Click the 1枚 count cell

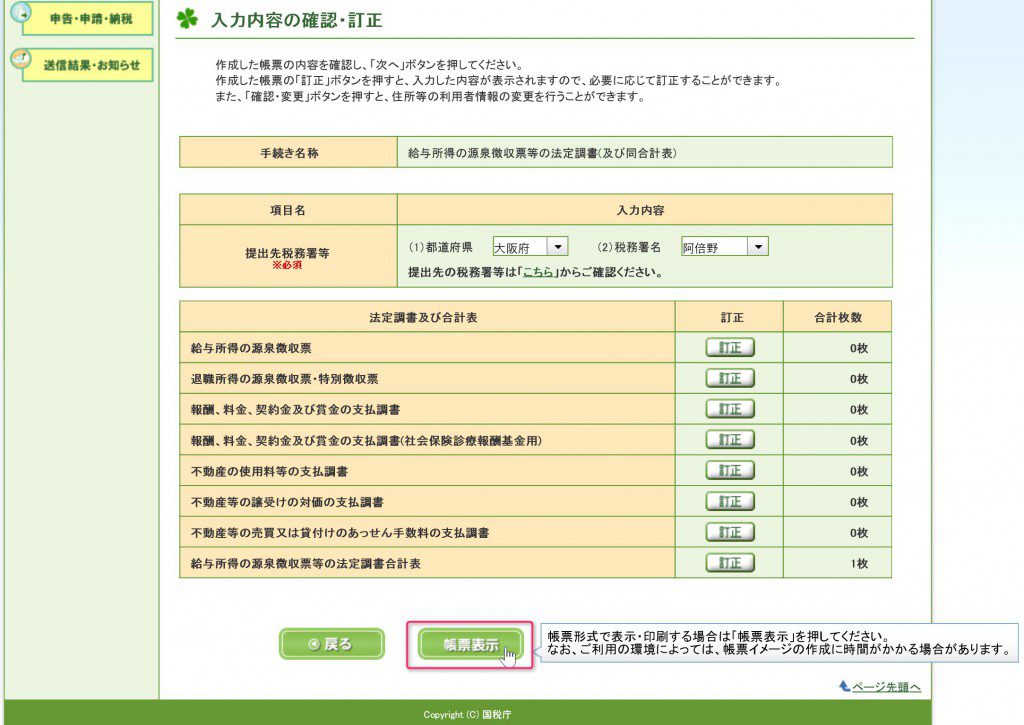(837, 563)
